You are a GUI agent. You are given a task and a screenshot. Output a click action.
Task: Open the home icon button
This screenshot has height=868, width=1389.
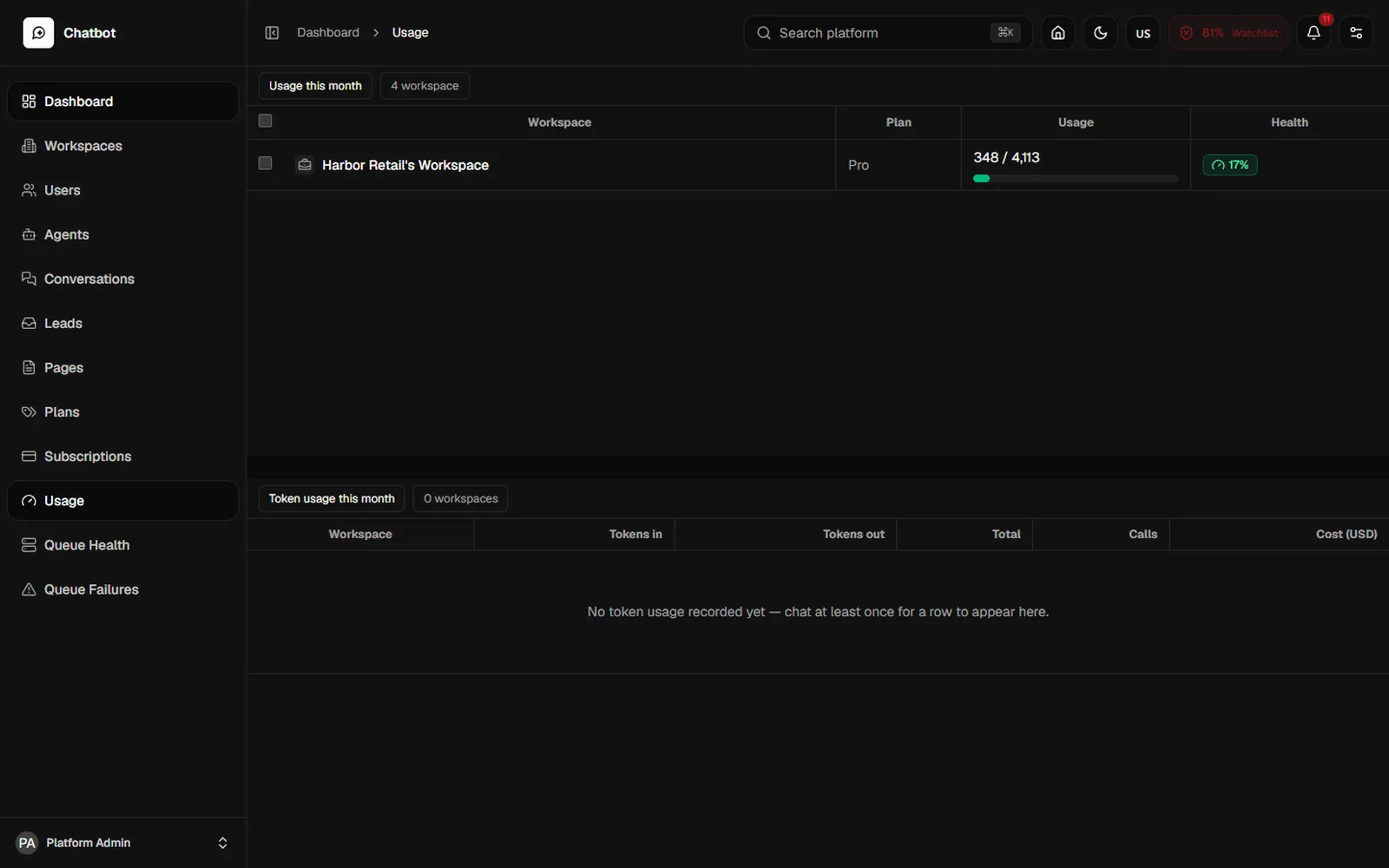[x=1057, y=33]
